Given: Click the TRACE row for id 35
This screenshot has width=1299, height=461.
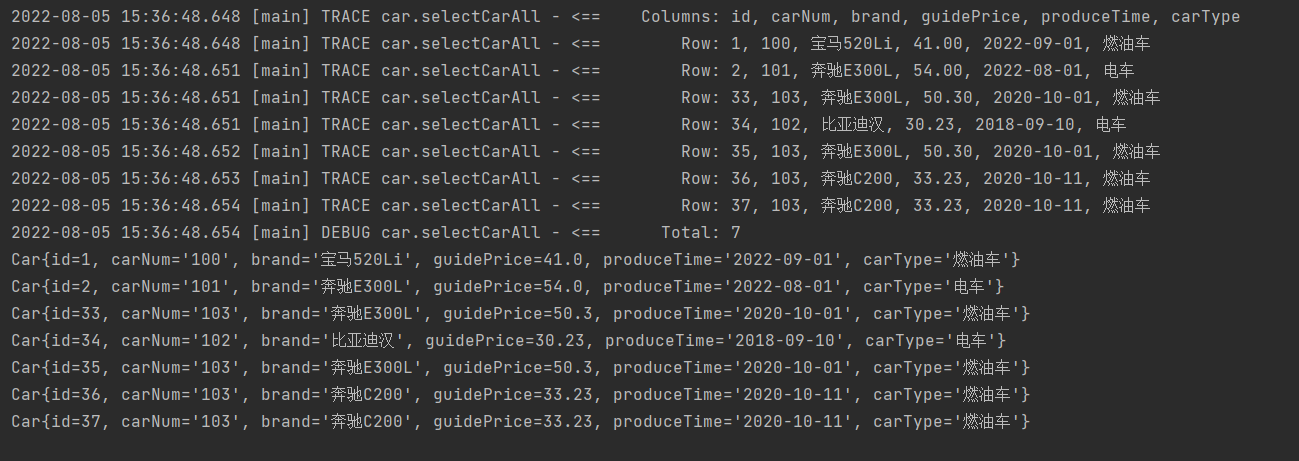Looking at the screenshot, I should click(x=586, y=152).
